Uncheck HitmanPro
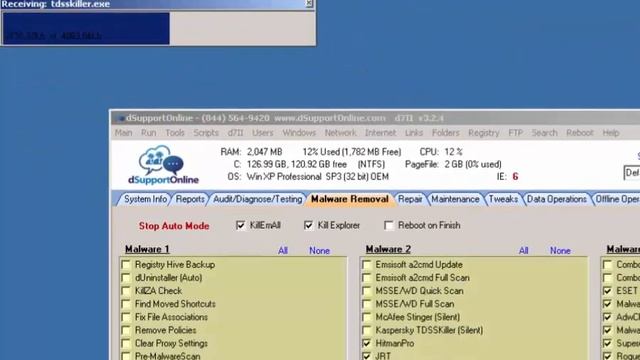The height and width of the screenshot is (360, 640). (x=367, y=343)
